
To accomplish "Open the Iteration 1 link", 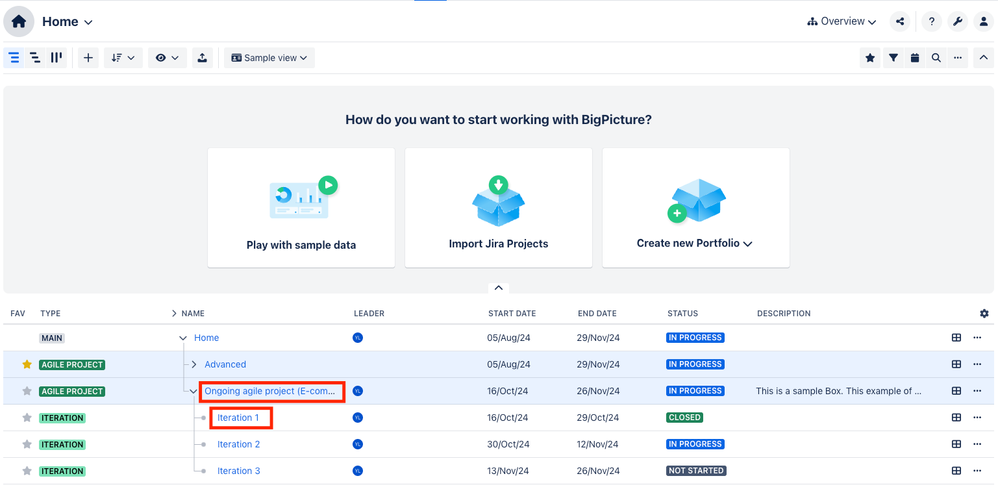I will tap(238, 418).
